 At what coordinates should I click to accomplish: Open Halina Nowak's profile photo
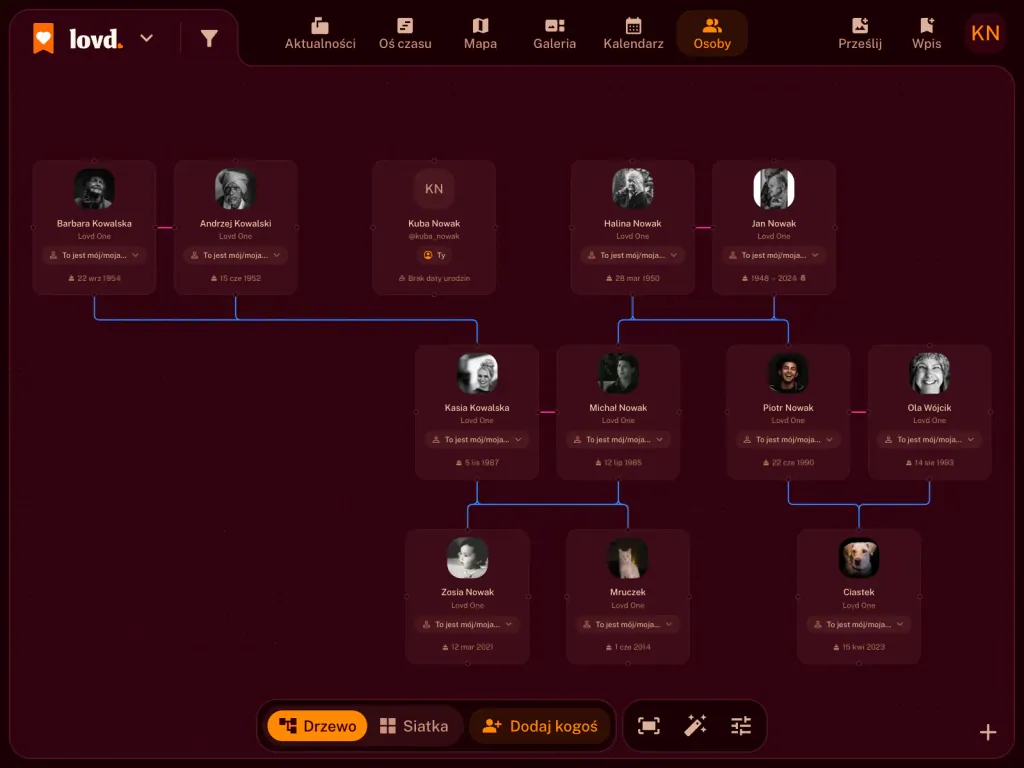pos(632,189)
